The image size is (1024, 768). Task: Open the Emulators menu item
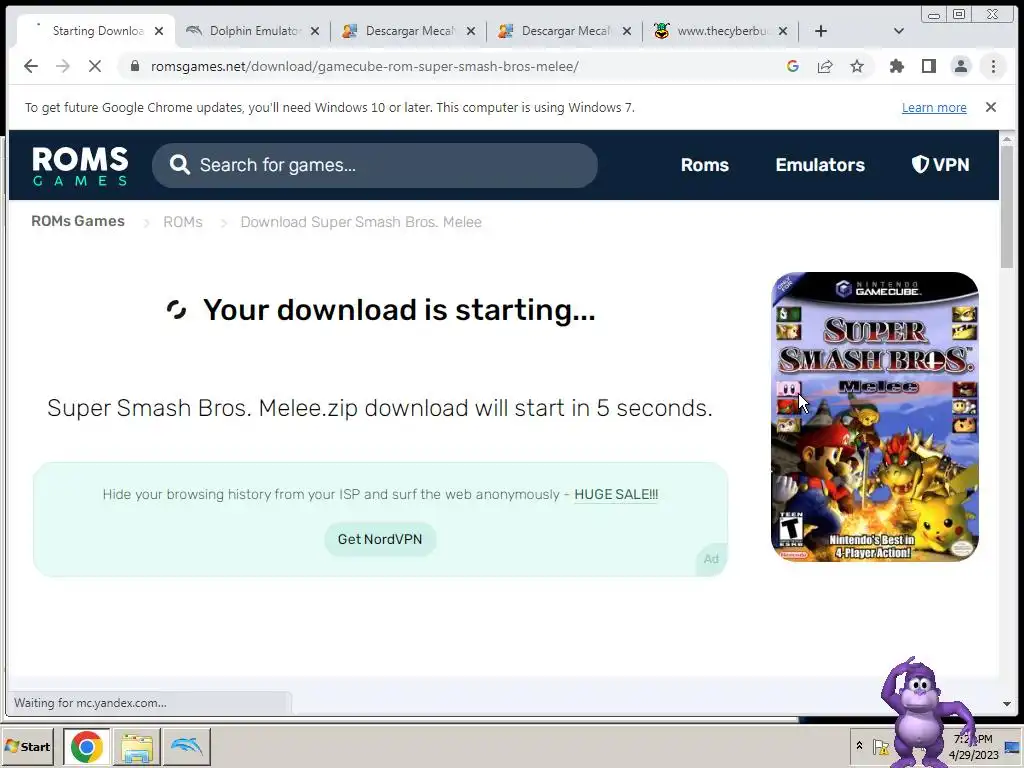pyautogui.click(x=820, y=165)
